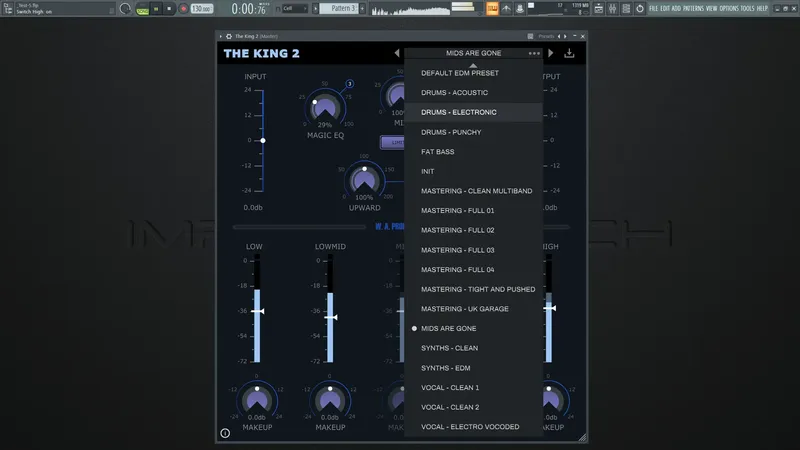Click the toolbar icon right of orange playlist
The image size is (800, 450).
click(x=506, y=9)
